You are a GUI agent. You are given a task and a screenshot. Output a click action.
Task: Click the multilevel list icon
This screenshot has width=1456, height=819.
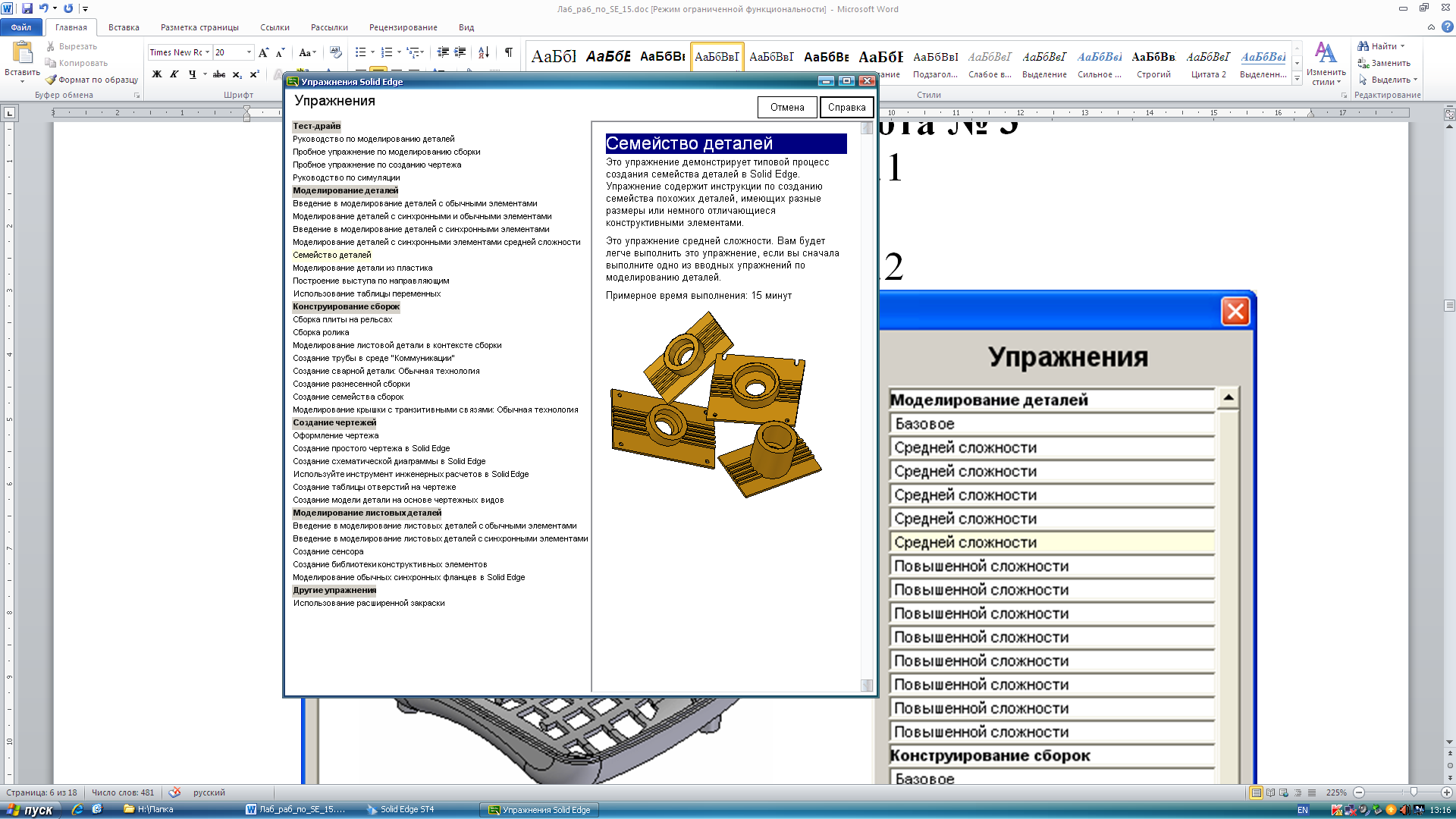(x=413, y=52)
